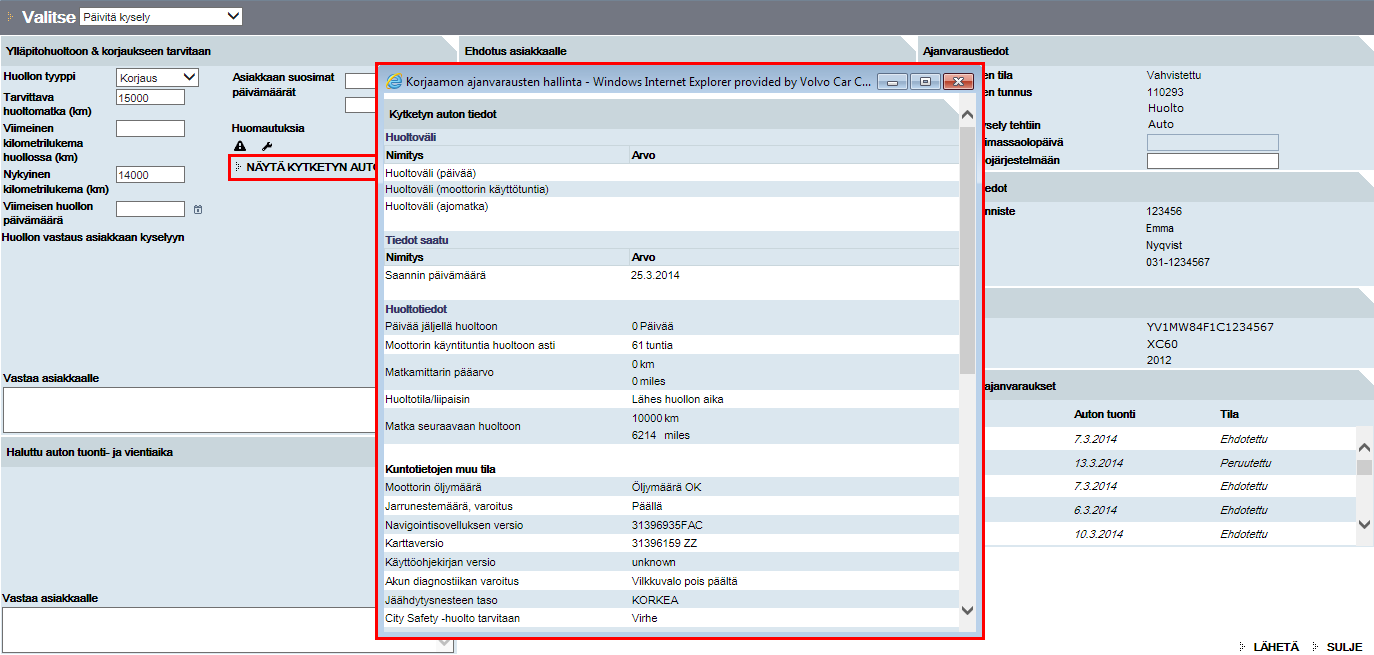Click the phone number 031-1234567

point(1178,262)
